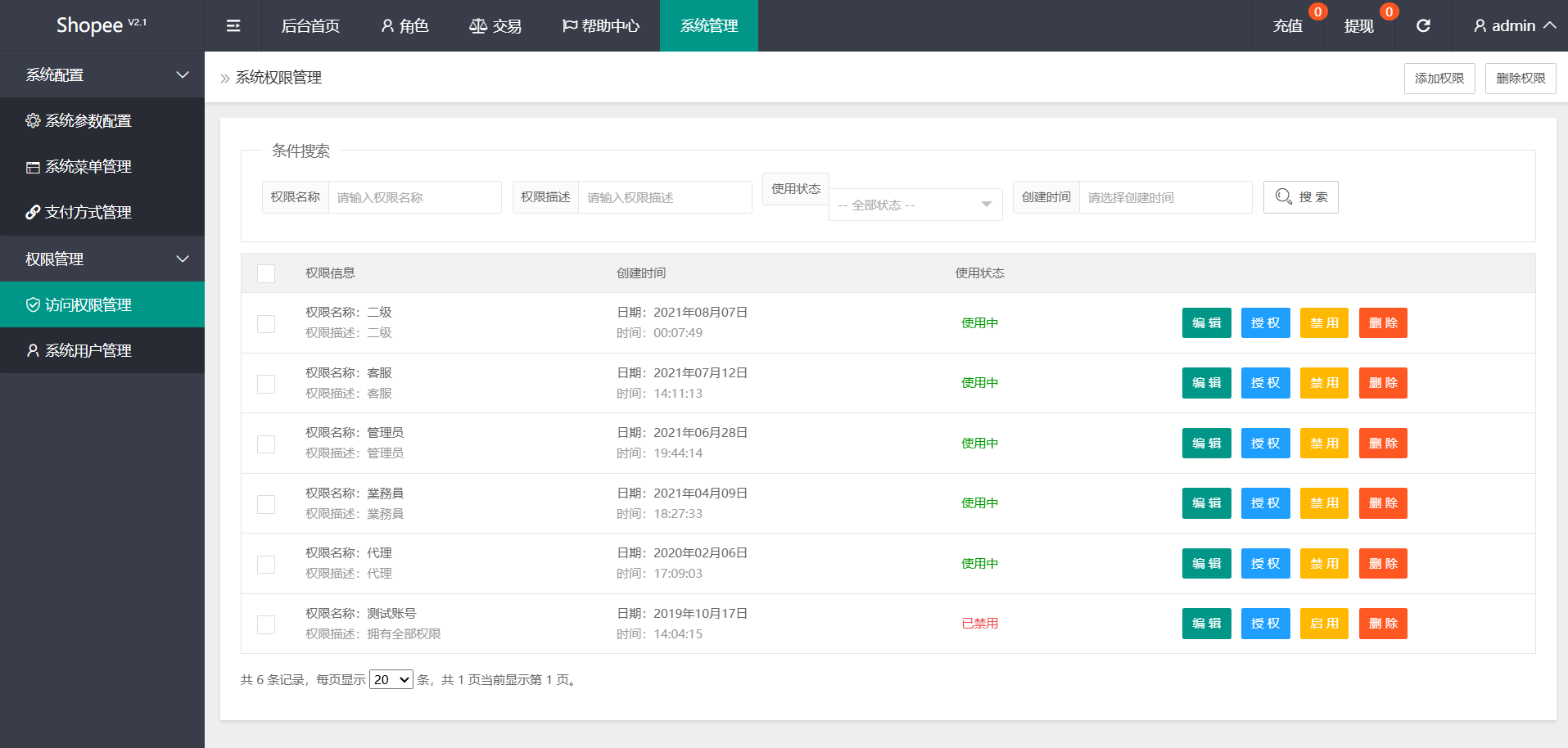Disable the 二级 permission
Viewport: 1568px width, 748px height.
(x=1325, y=323)
